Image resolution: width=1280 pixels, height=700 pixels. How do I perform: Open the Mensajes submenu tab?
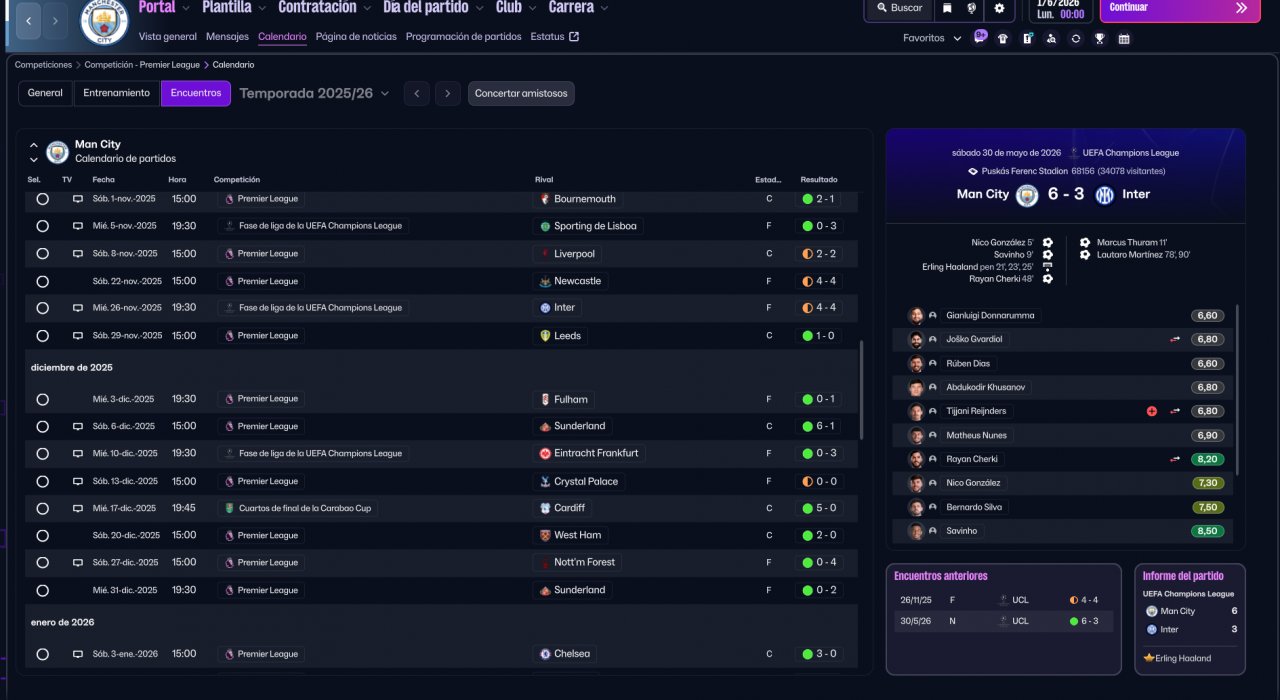(227, 37)
